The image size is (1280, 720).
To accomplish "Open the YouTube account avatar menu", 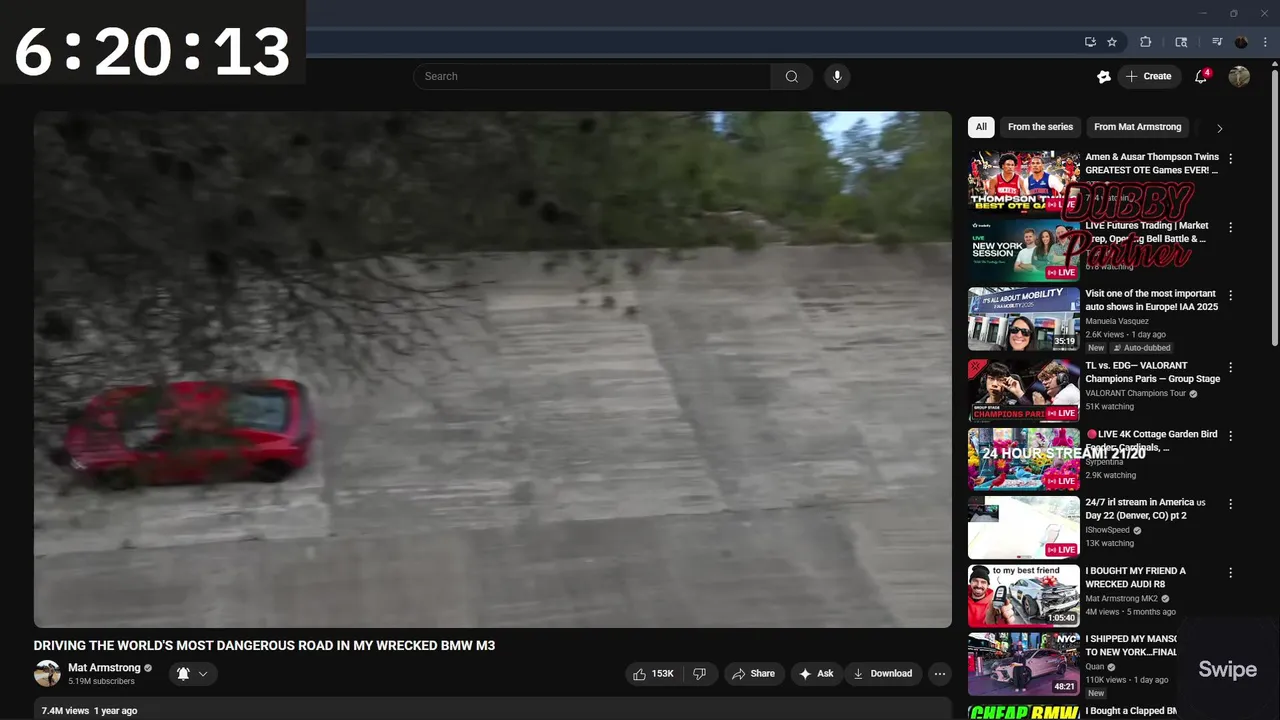I will pyautogui.click(x=1239, y=76).
